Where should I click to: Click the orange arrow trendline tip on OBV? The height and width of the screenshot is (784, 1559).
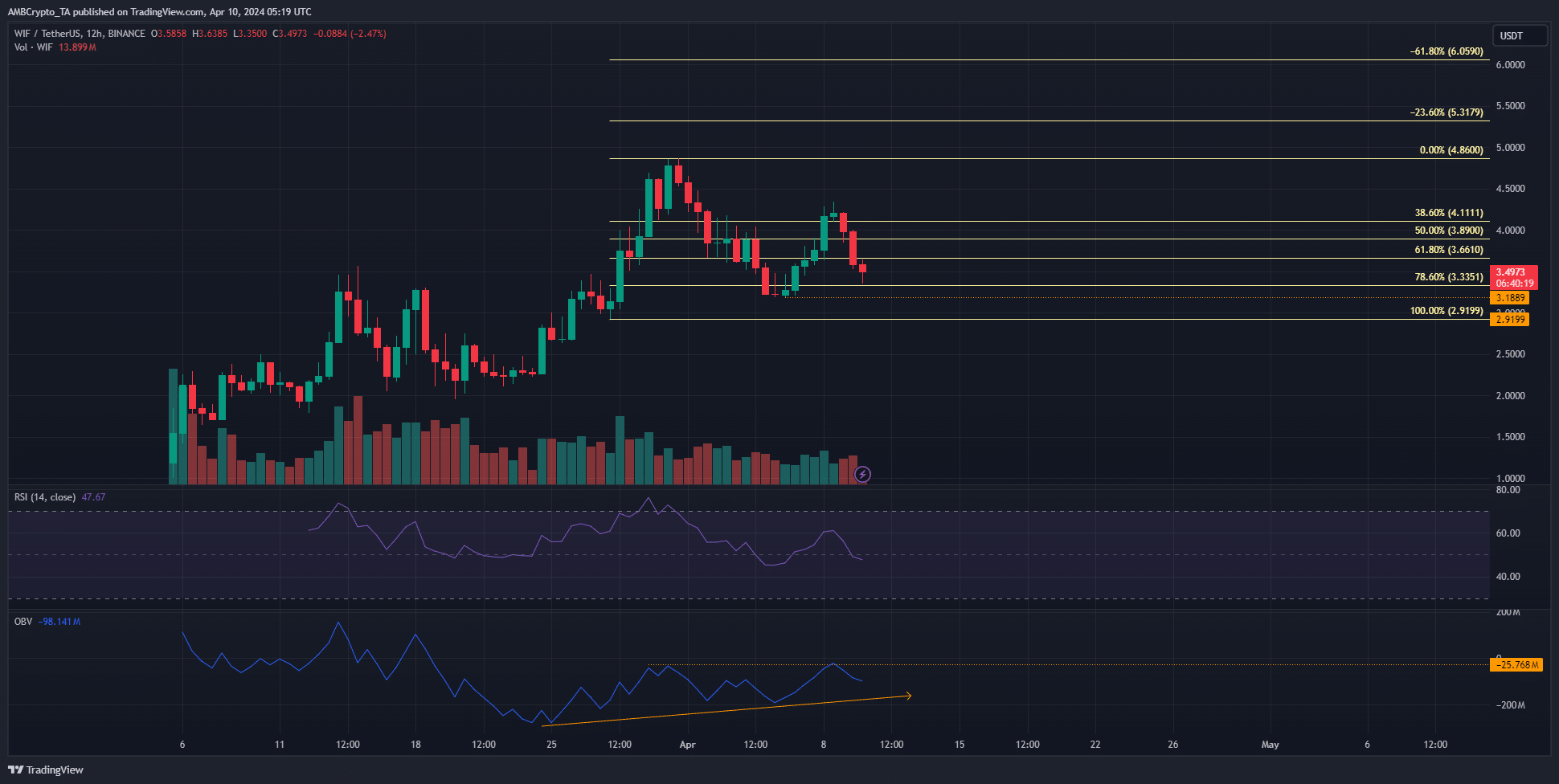[908, 696]
